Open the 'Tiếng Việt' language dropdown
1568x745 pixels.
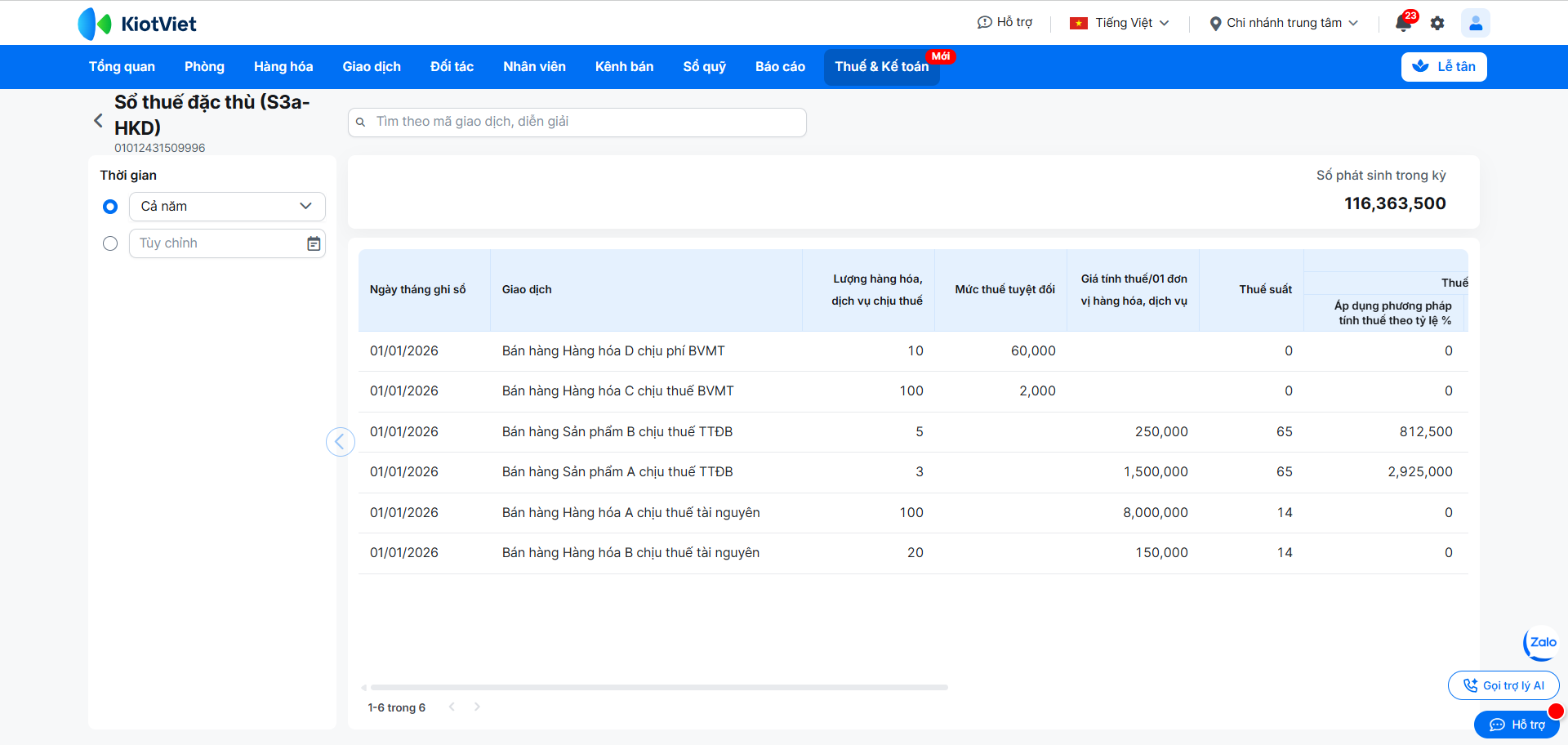pyautogui.click(x=1120, y=23)
